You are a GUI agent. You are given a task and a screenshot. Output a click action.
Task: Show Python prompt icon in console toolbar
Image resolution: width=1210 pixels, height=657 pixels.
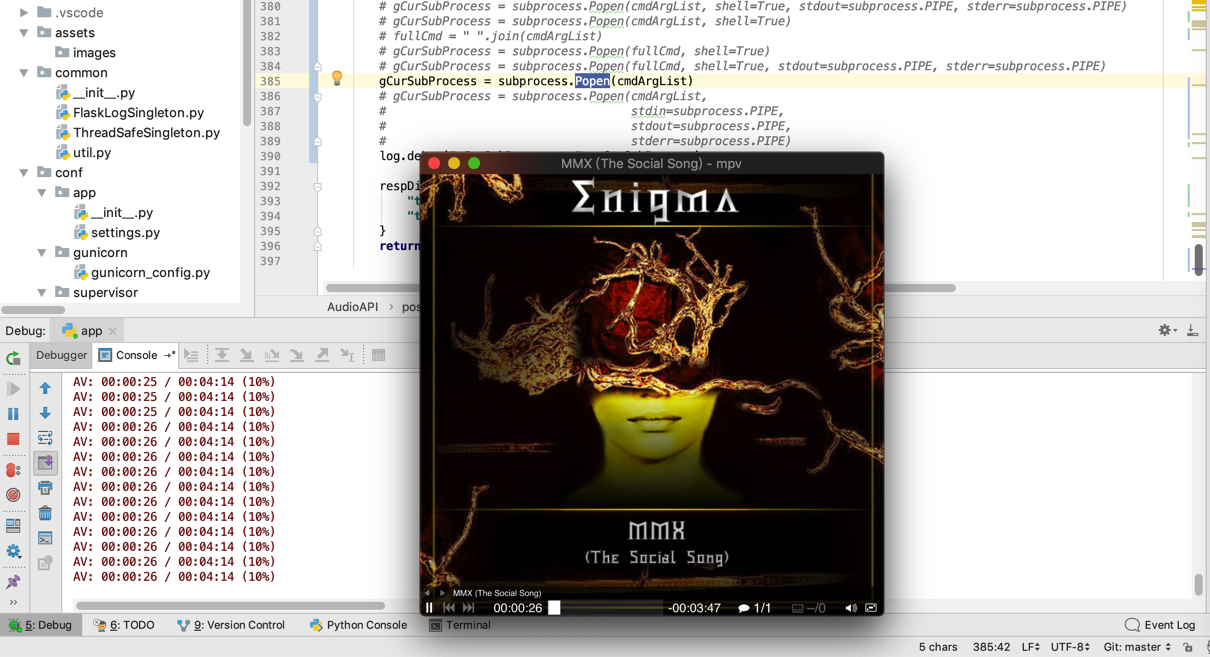(45, 538)
